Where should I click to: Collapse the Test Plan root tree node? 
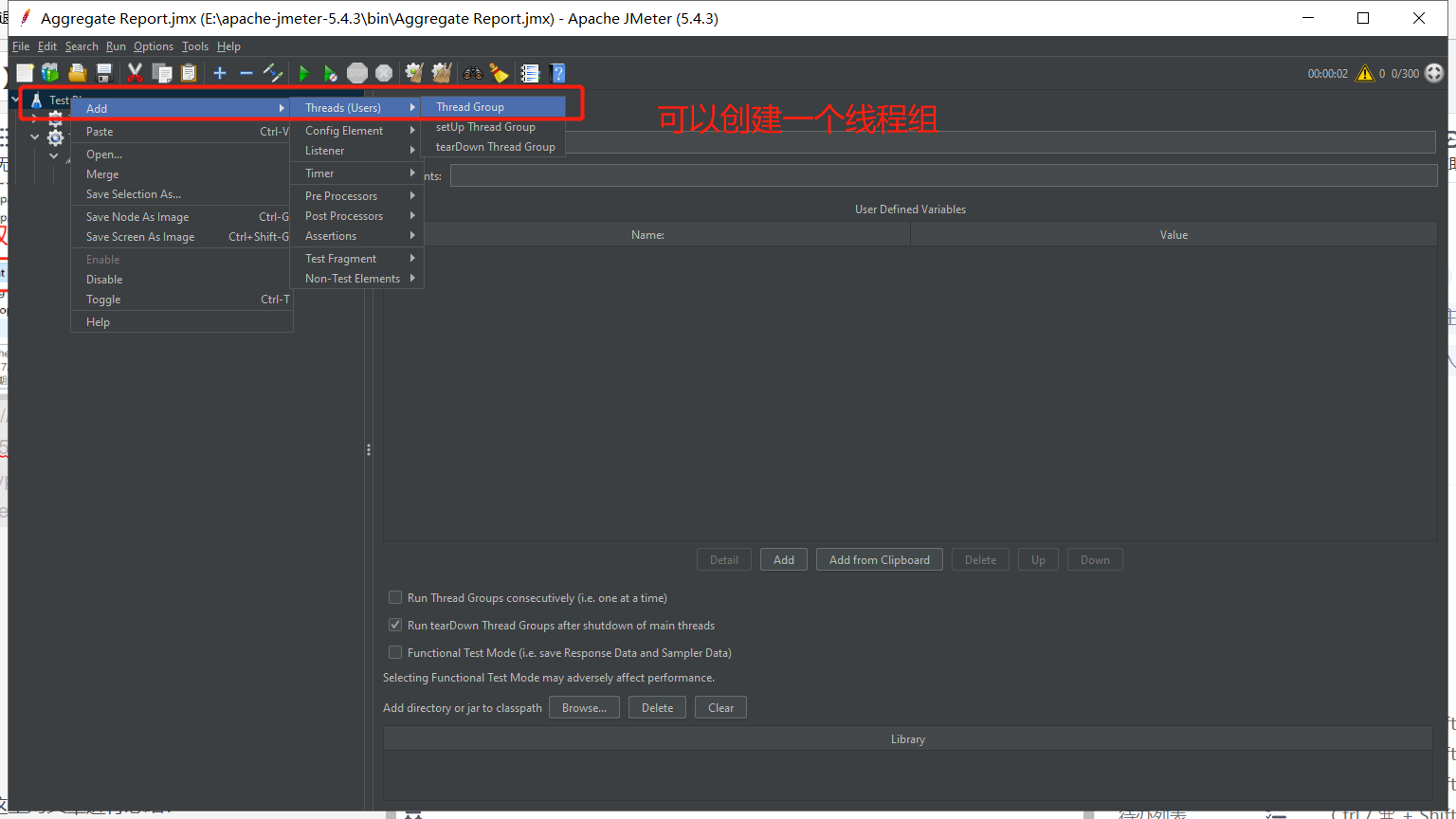tap(16, 100)
